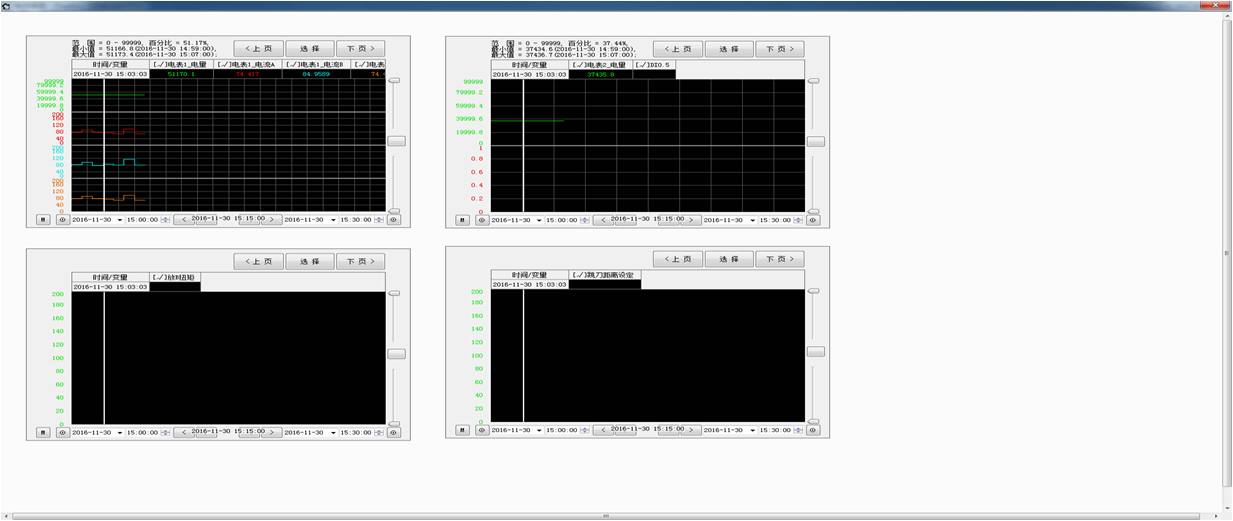Screen dimensions: 1233x521
Task: Click <上页 button in 跳刀距离设定 panel
Action: point(678,258)
